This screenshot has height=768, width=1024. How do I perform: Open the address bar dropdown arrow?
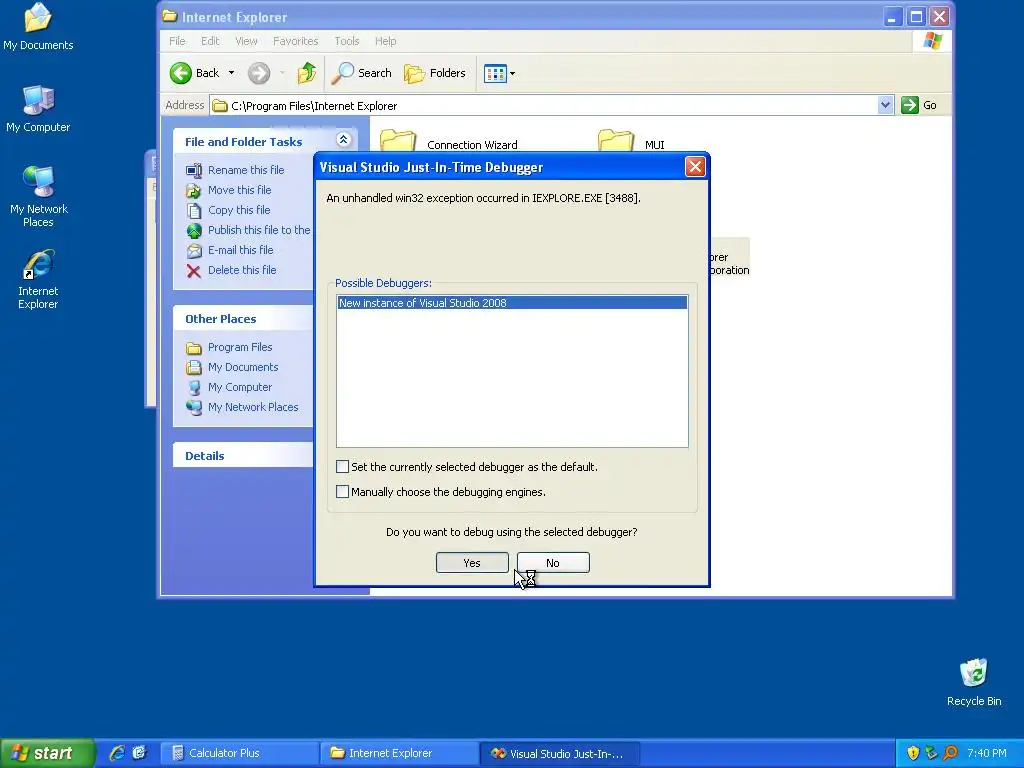point(885,105)
